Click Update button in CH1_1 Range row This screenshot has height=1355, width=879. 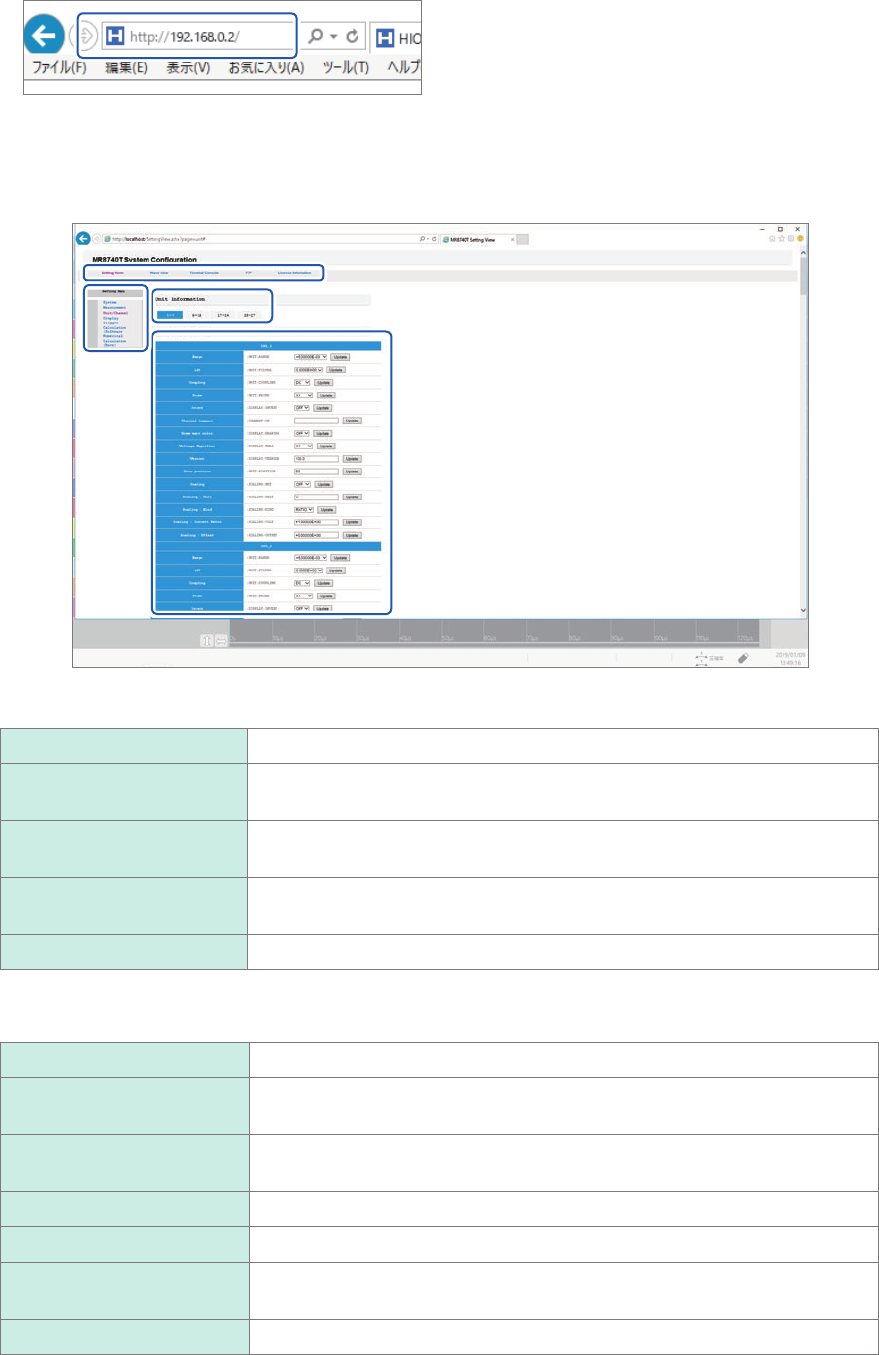coord(340,357)
